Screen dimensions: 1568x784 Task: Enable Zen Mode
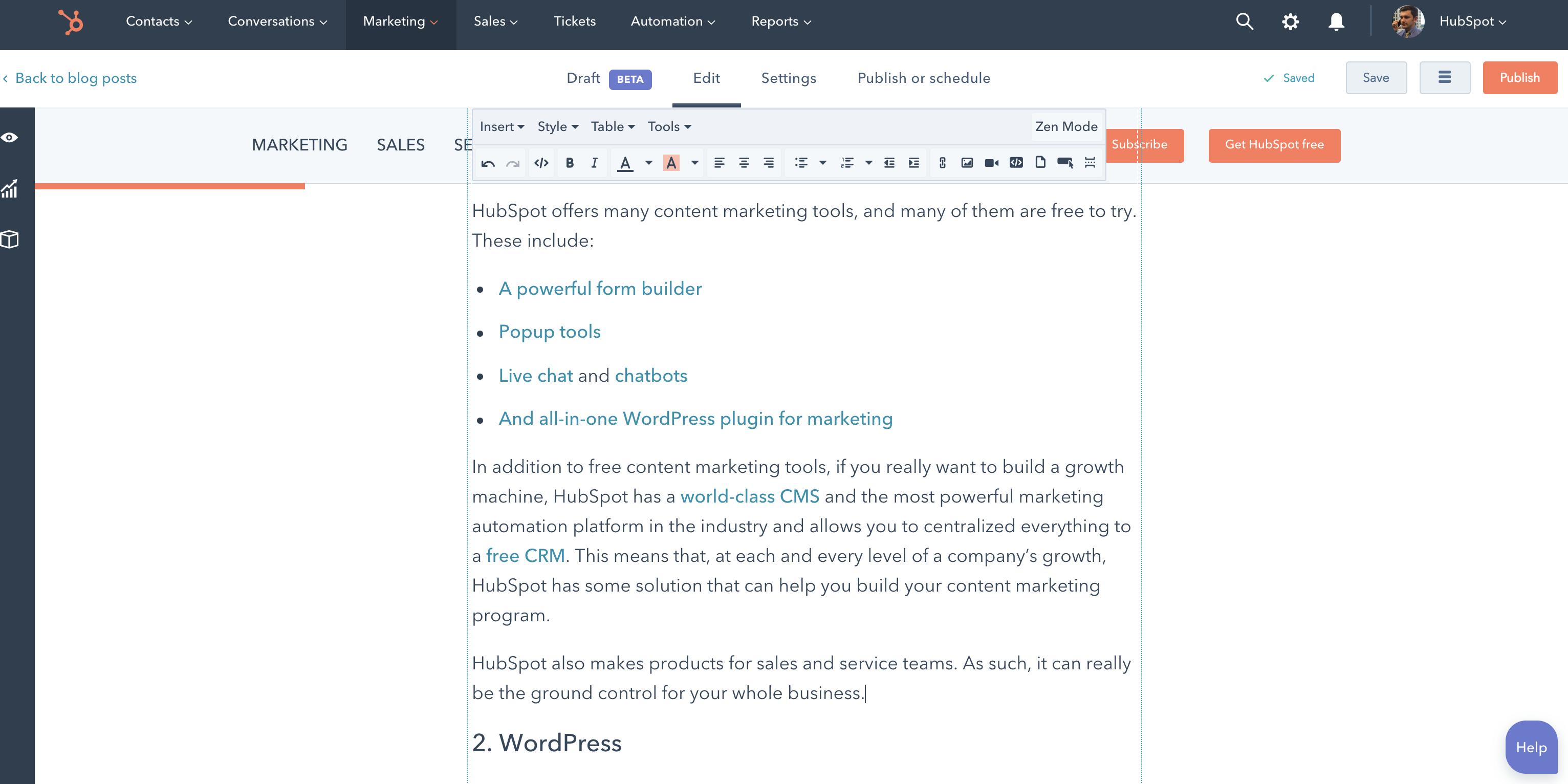[x=1066, y=126]
